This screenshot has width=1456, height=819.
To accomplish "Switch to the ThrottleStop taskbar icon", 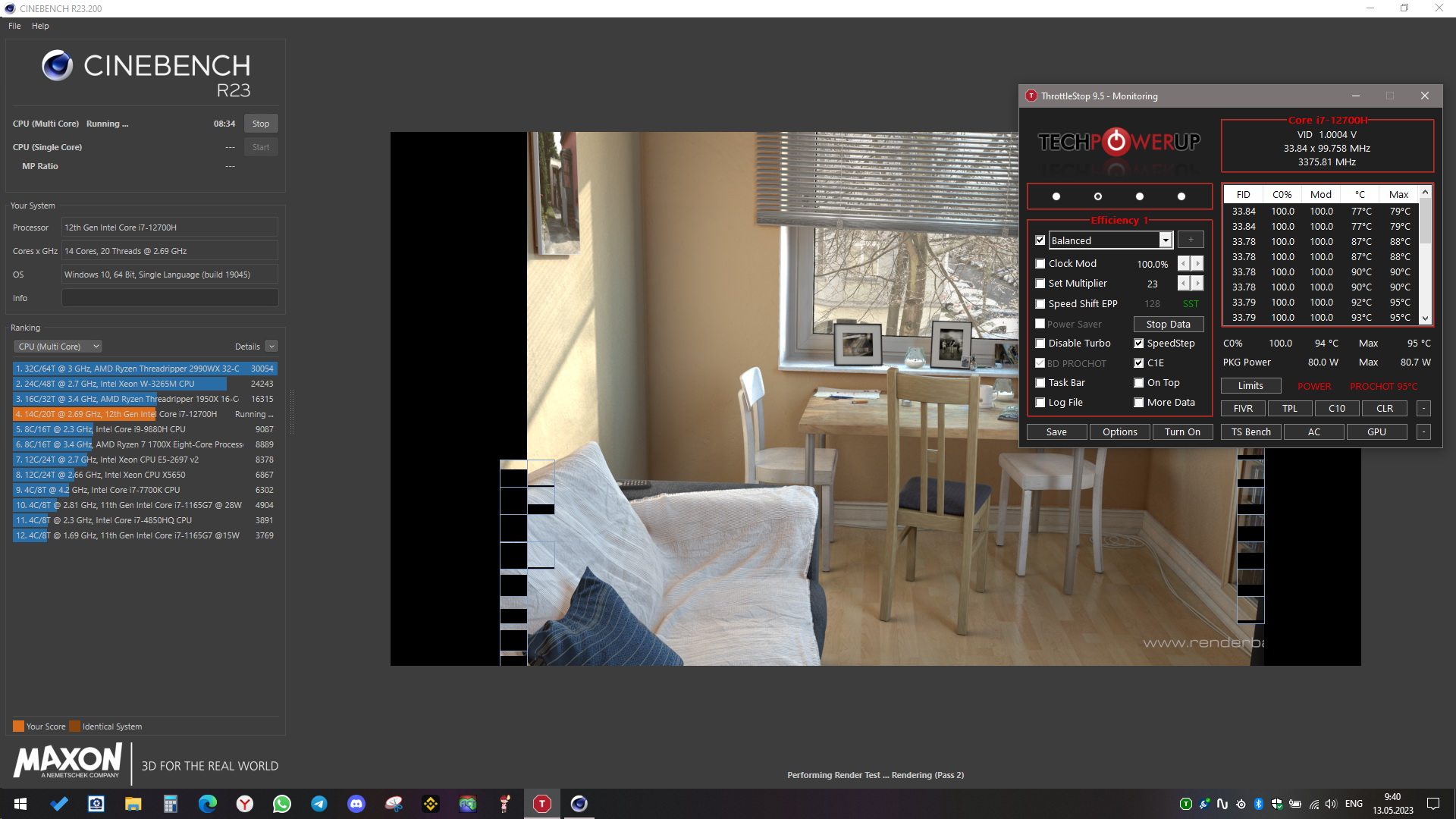I will coord(541,804).
